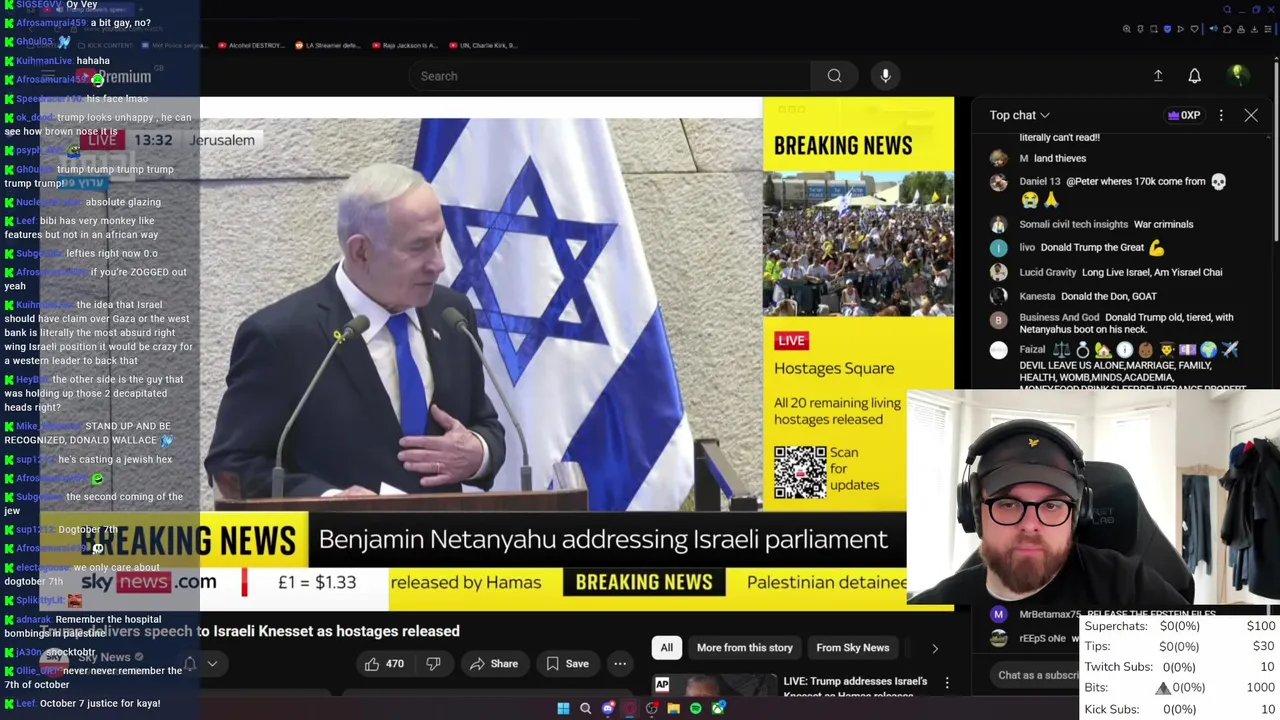Activate voice search microphone

point(885,76)
